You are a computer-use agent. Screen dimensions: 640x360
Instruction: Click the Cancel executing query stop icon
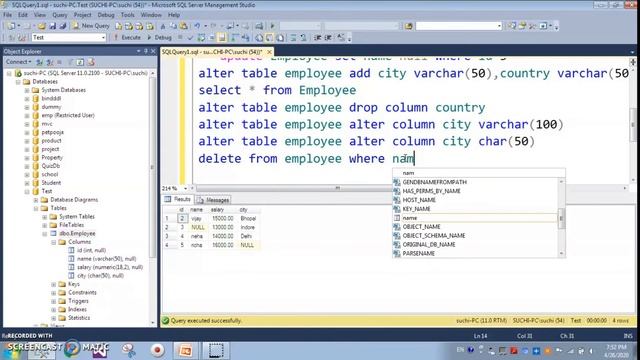pos(180,38)
